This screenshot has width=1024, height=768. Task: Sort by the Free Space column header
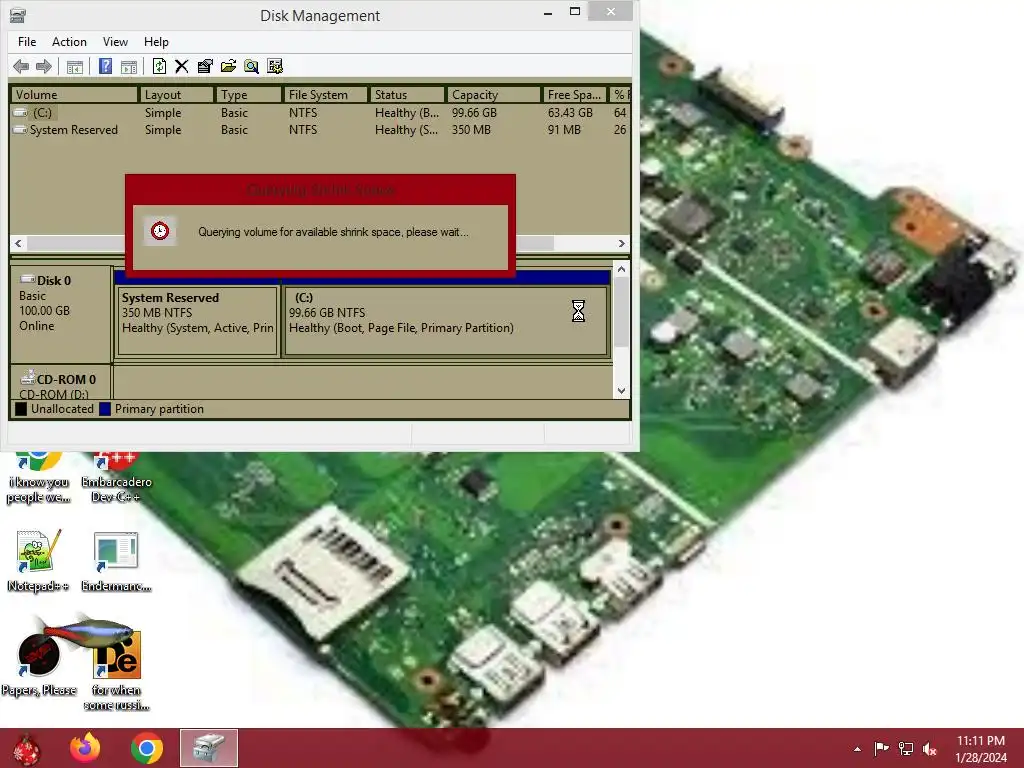[575, 95]
